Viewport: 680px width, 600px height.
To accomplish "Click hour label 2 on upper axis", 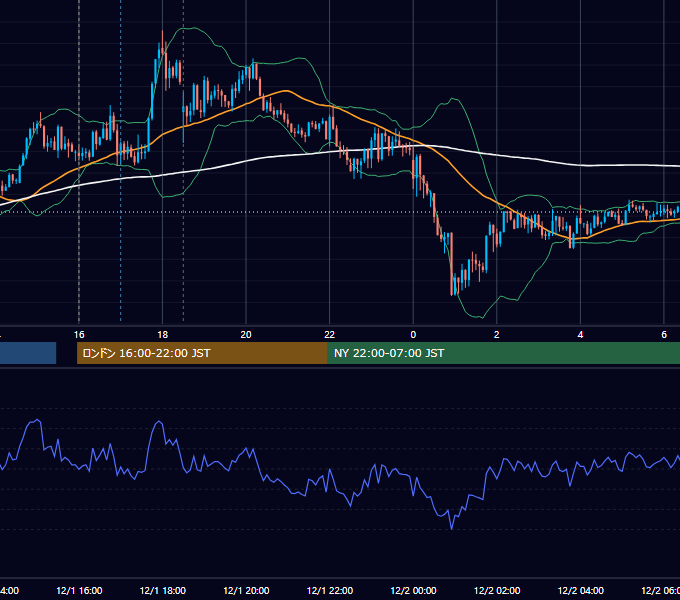I will (x=497, y=335).
